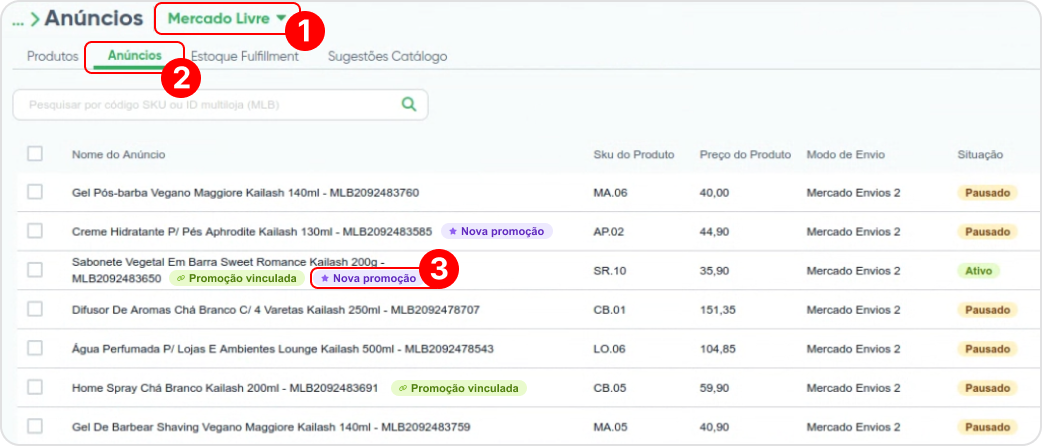Viewport: 1042px width, 446px height.
Task: Click Pausado status on Difusor De Aromas row
Action: coord(987,310)
